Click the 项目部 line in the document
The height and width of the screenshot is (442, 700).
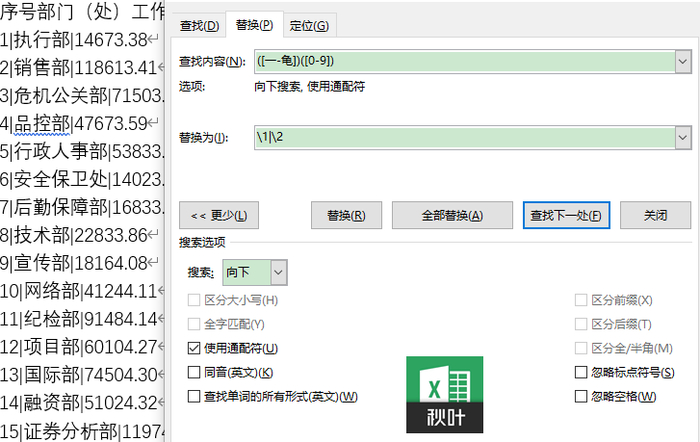coord(82,347)
